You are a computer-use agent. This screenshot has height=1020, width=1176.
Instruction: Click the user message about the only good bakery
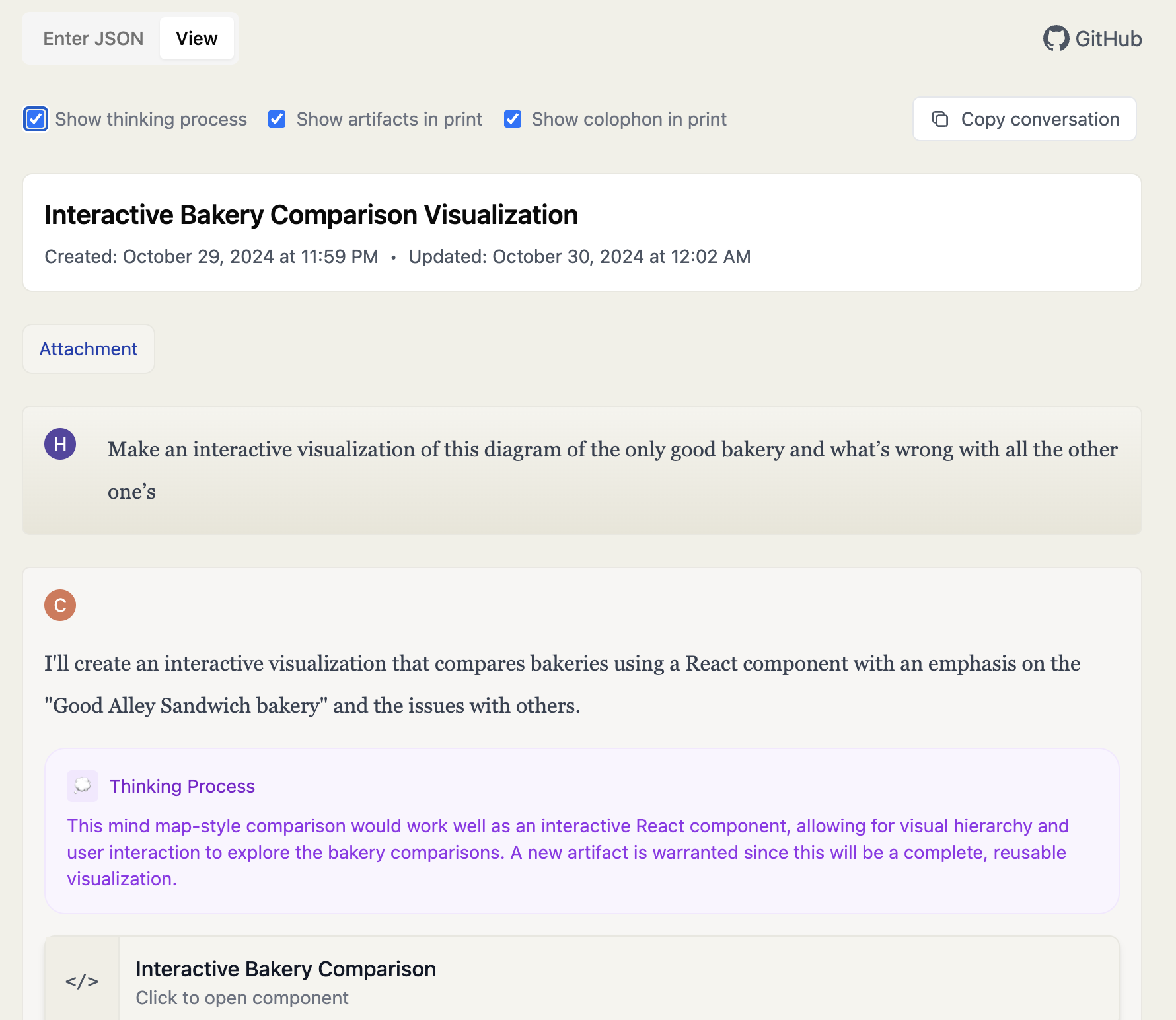pyautogui.click(x=612, y=470)
